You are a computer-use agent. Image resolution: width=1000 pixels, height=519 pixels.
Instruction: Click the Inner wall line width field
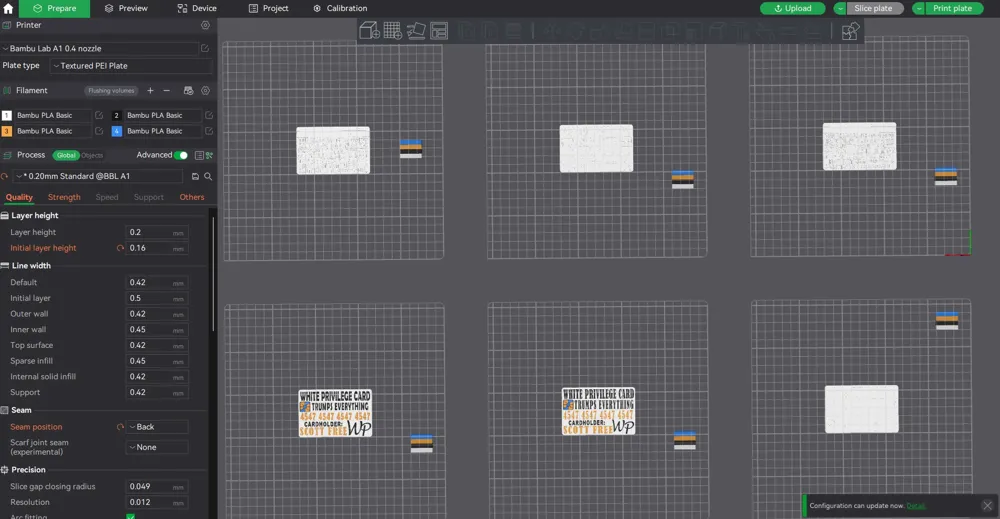point(157,330)
